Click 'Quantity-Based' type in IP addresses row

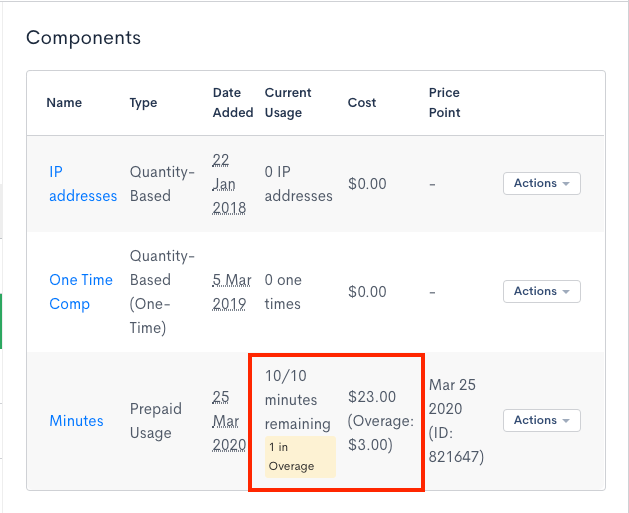(162, 184)
